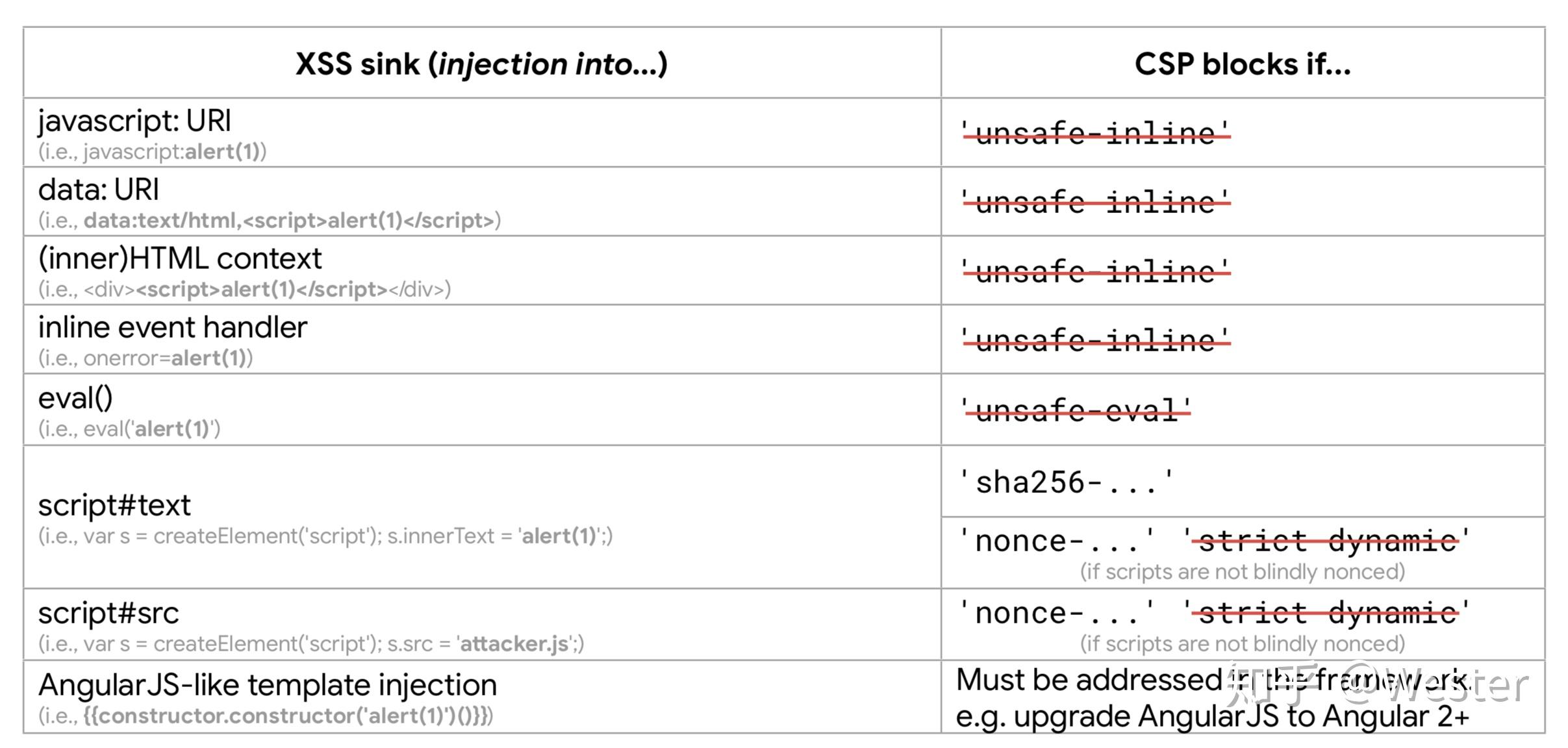Click the constructor.constructor template example text
This screenshot has height=748, width=1568.
(x=265, y=716)
